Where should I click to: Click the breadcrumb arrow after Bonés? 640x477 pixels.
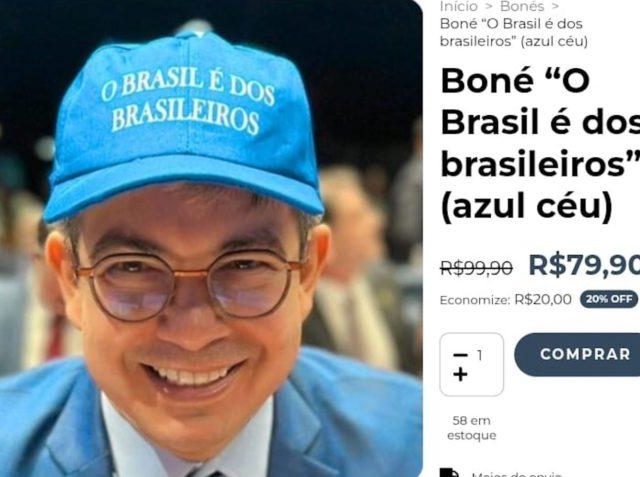pos(555,6)
